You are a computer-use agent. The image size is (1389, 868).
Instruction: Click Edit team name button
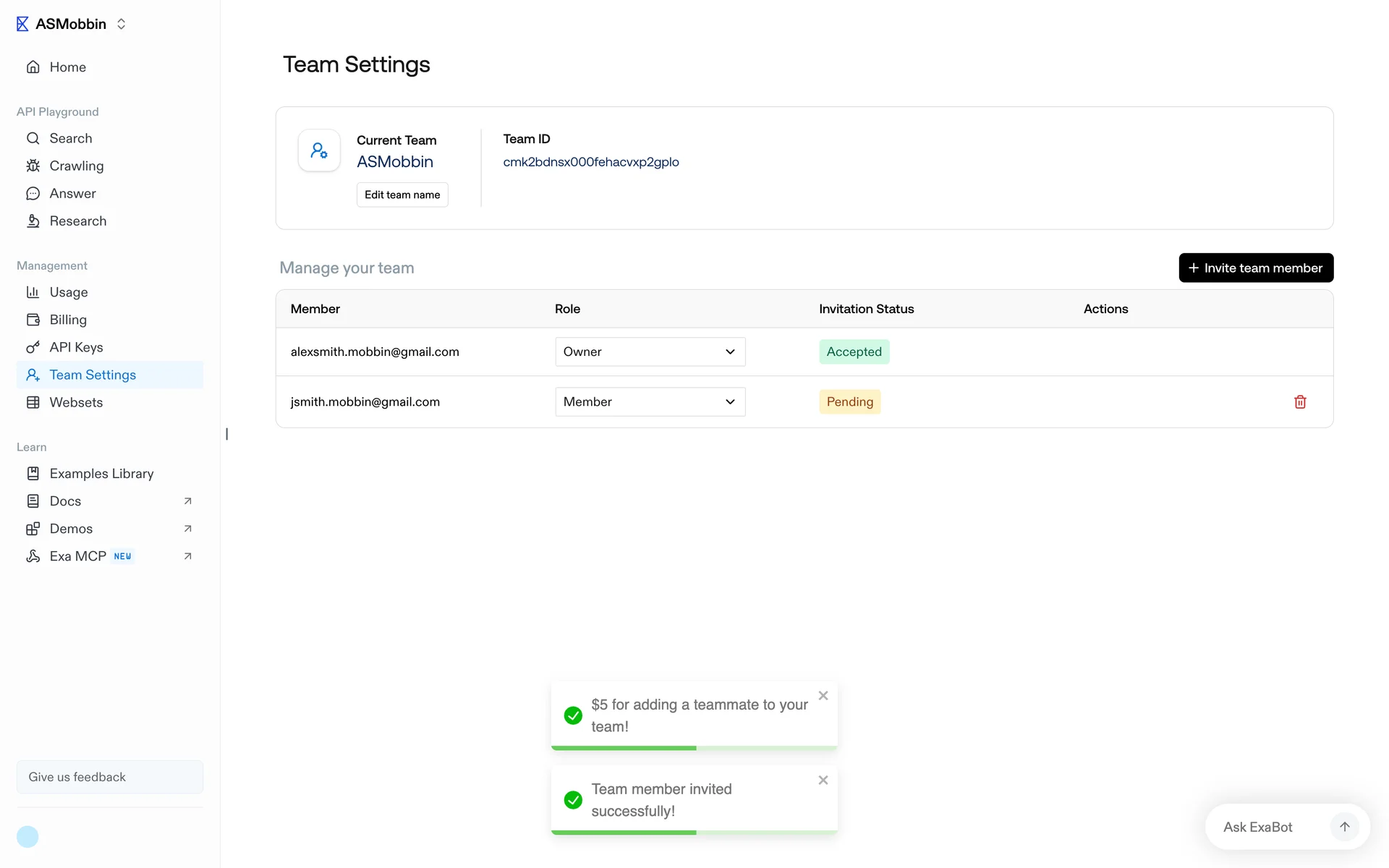(402, 195)
